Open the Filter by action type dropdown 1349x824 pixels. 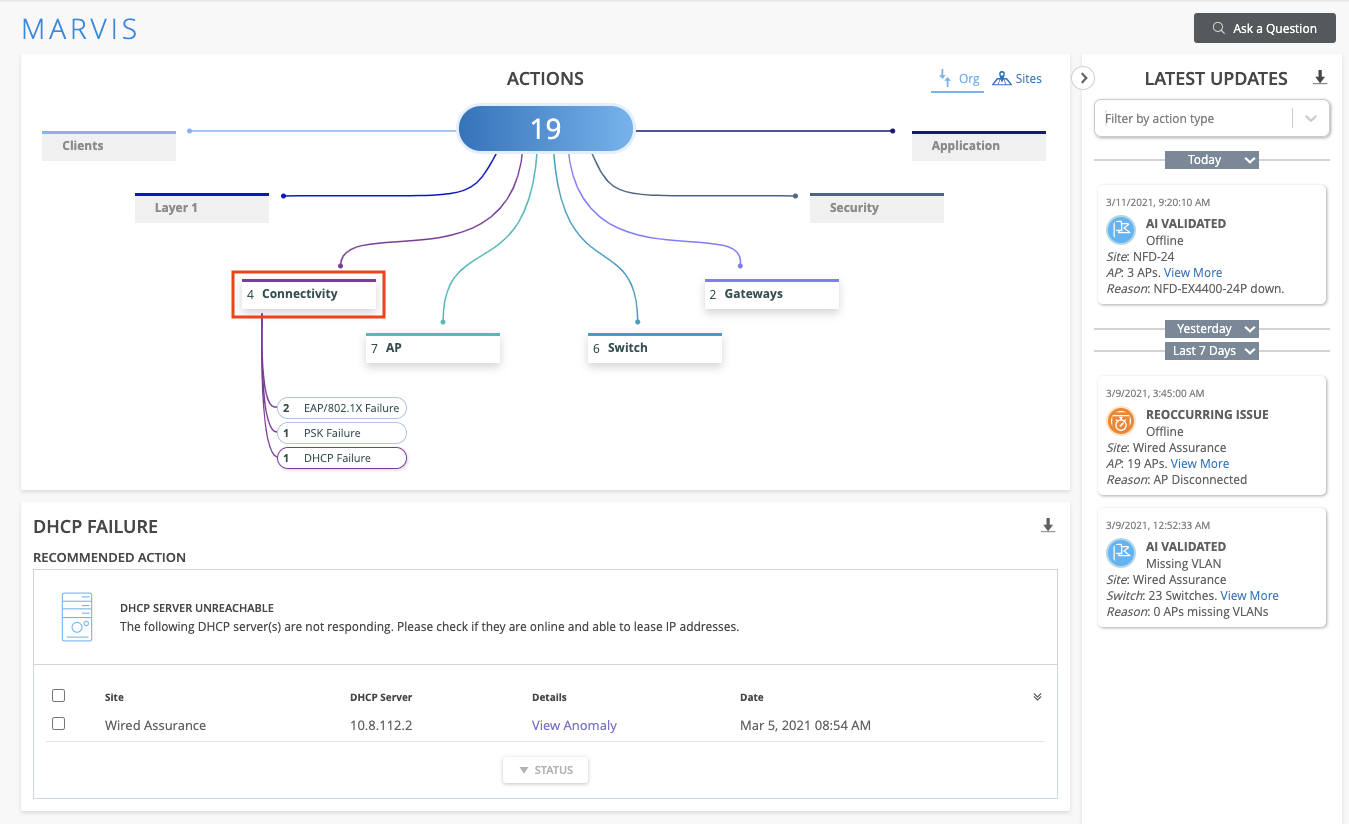(x=1211, y=118)
